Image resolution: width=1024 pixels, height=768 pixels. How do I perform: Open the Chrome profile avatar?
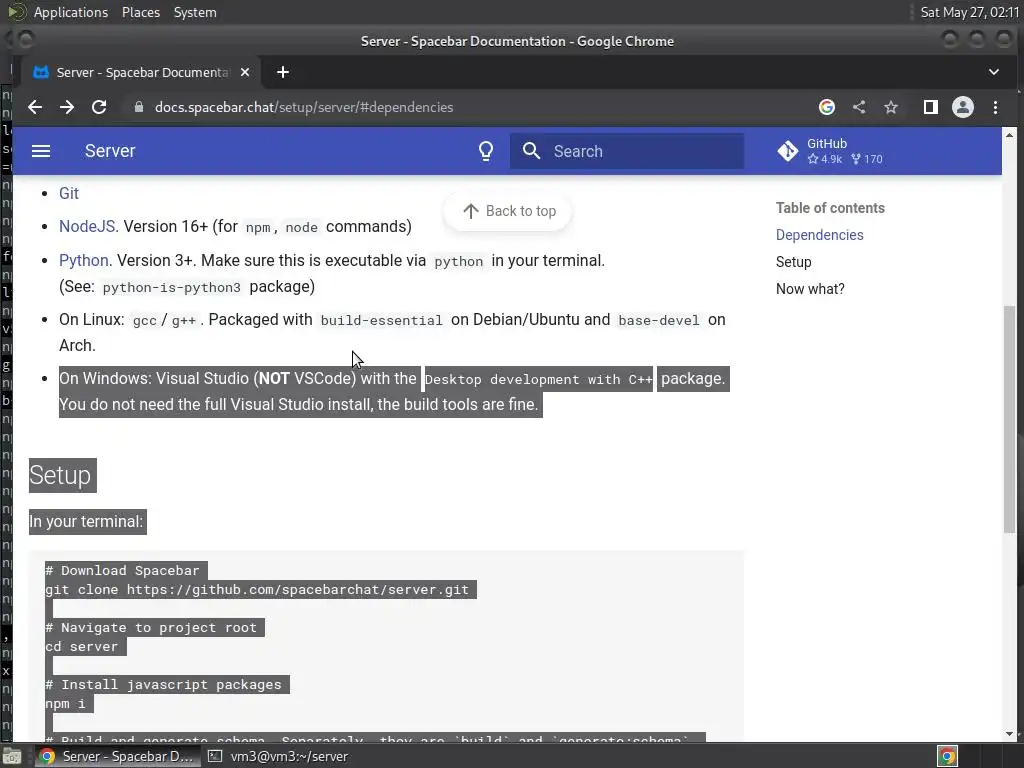point(963,107)
